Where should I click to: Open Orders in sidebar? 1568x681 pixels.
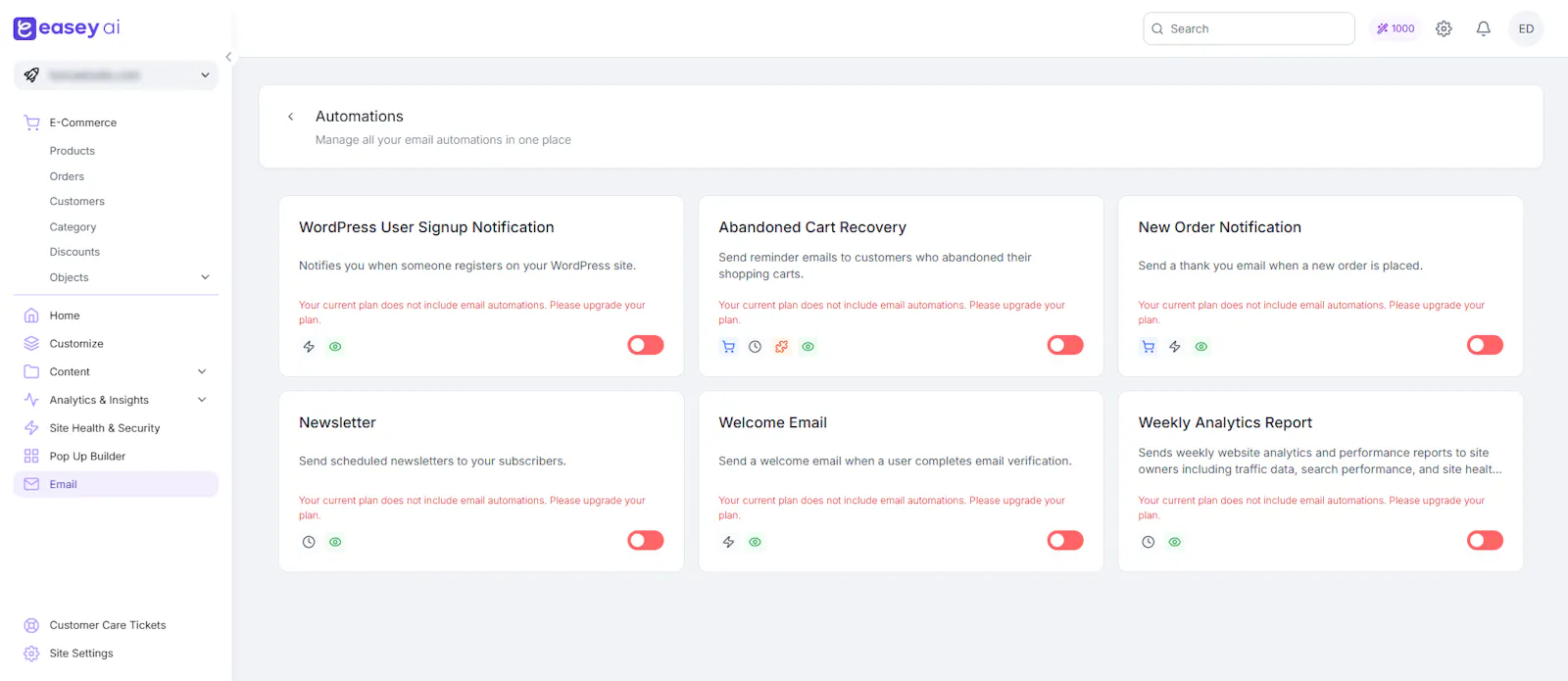pyautogui.click(x=67, y=176)
